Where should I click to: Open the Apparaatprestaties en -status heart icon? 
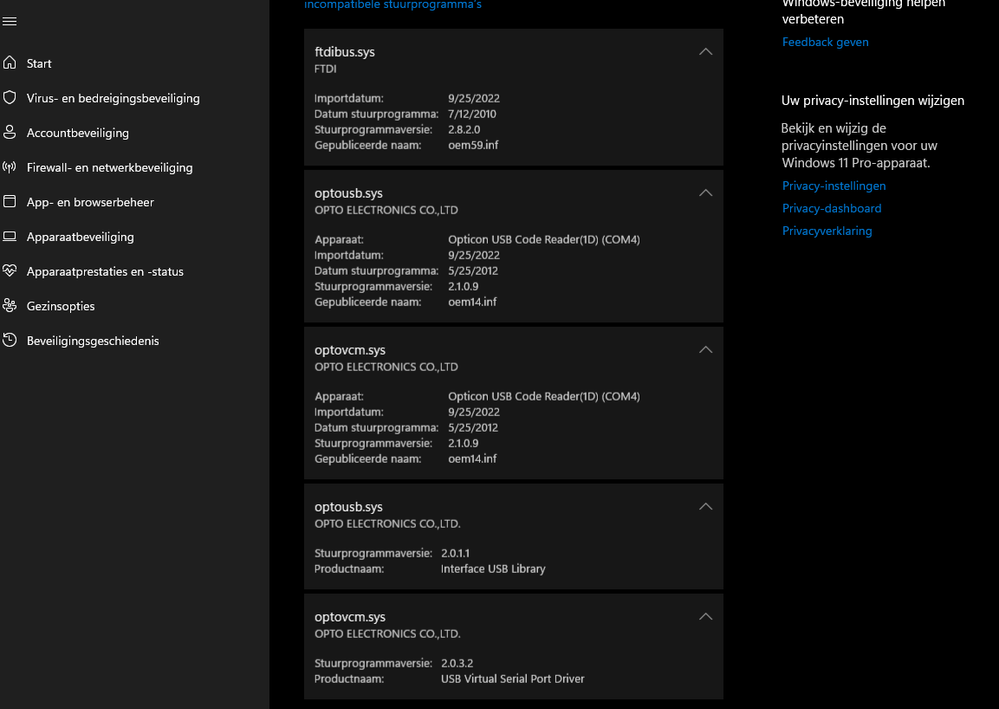coord(10,271)
